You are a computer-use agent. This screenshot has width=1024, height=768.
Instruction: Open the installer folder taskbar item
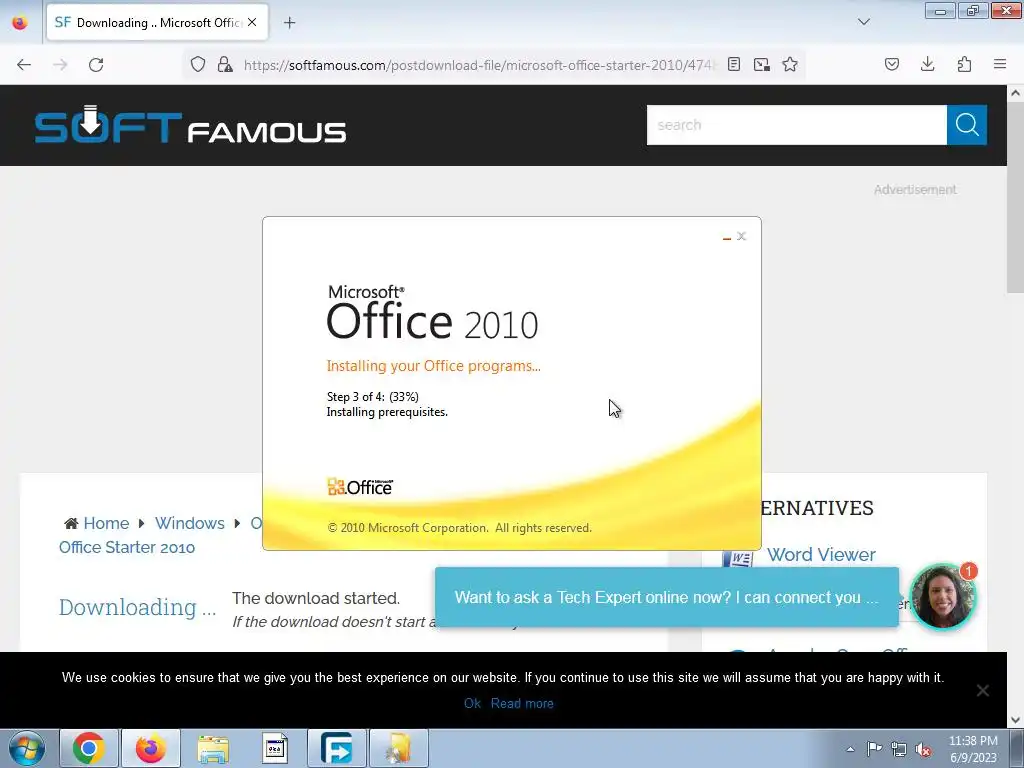[399, 748]
